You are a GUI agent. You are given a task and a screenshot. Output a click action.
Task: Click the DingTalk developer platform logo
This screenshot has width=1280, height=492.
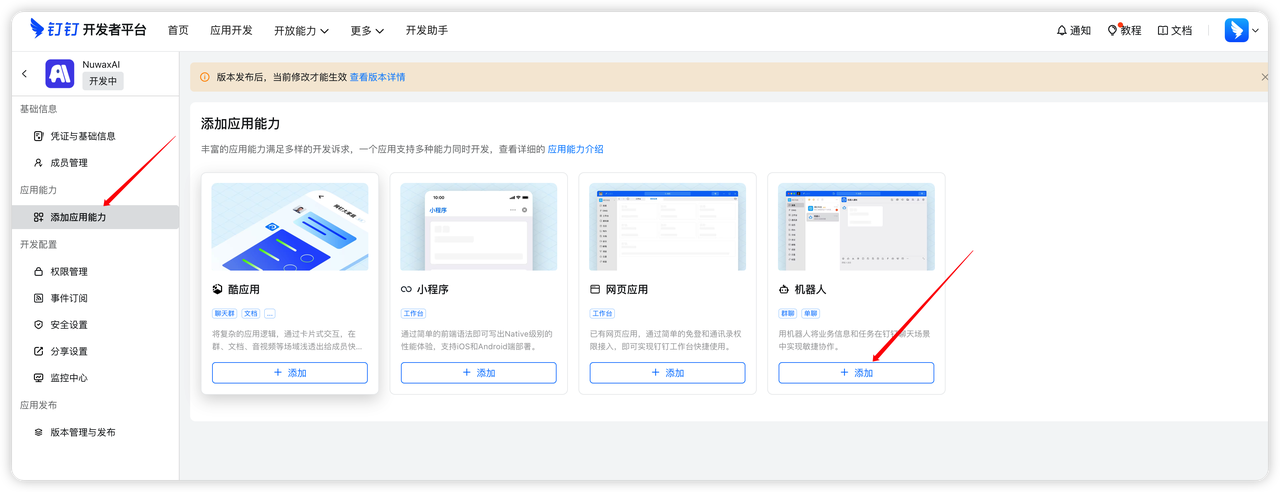click(87, 30)
